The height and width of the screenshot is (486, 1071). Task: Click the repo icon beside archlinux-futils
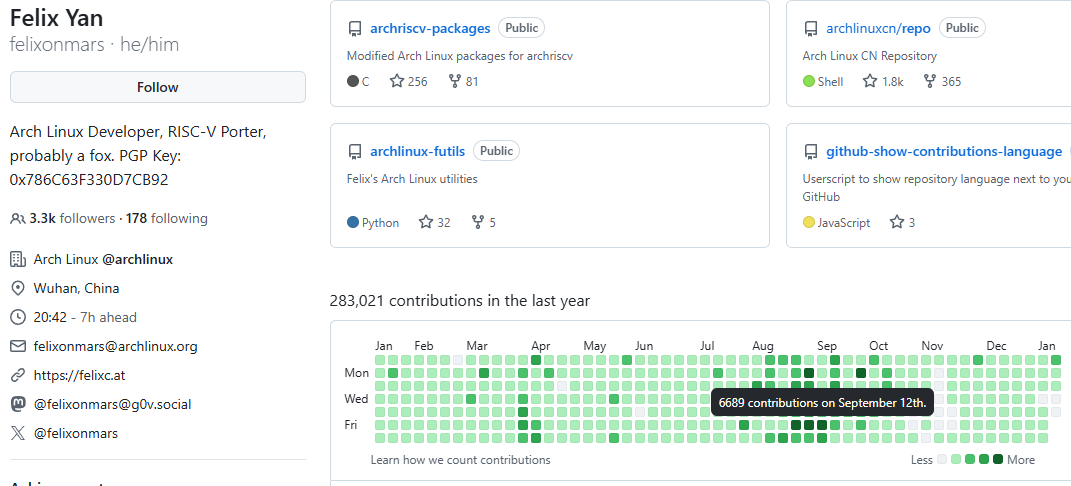point(354,152)
